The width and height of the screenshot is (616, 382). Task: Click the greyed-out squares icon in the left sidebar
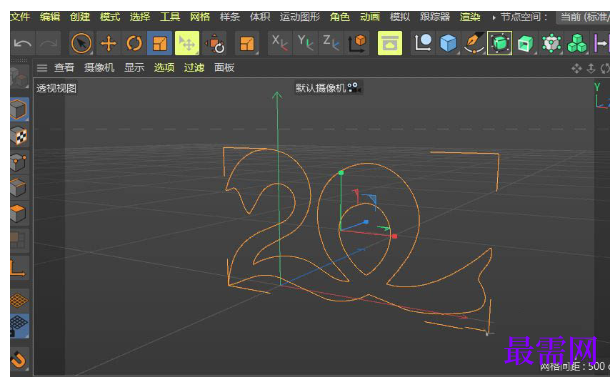pos(19,240)
